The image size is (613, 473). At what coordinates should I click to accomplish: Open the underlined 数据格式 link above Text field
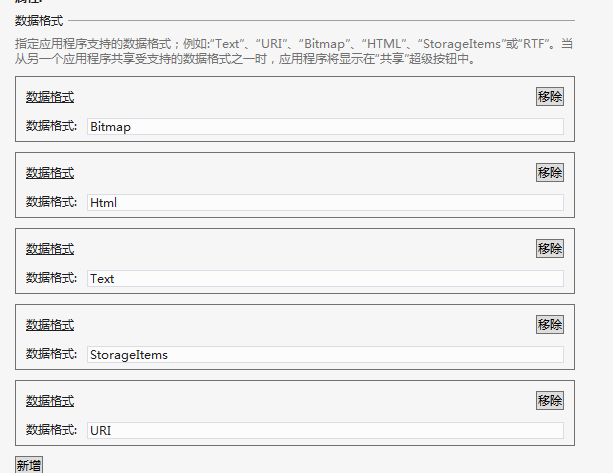point(50,249)
